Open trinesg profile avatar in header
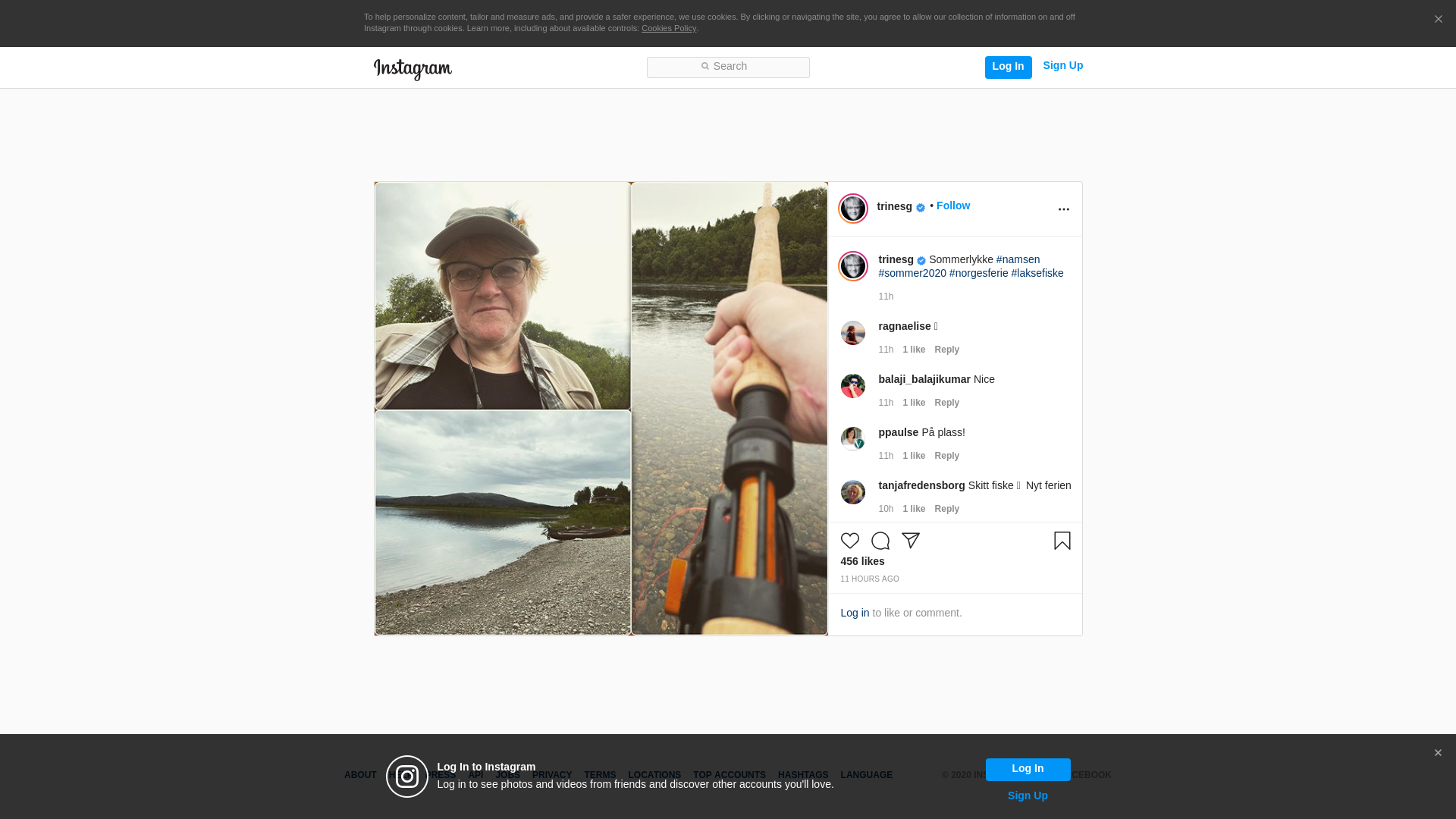 point(852,209)
